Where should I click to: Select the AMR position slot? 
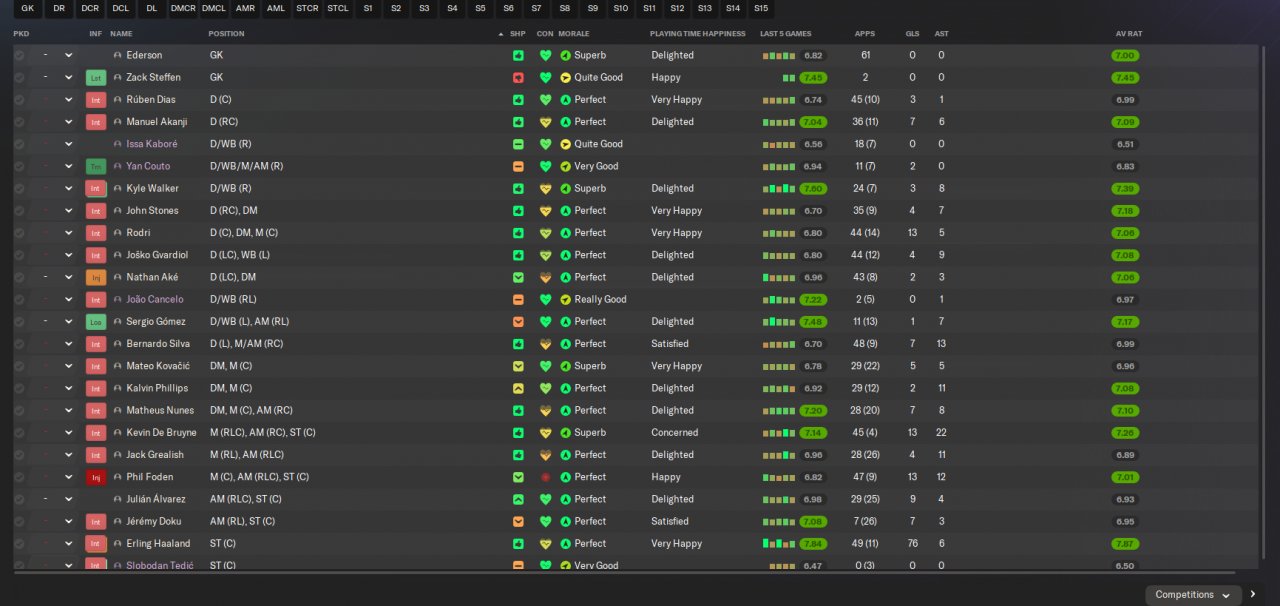pyautogui.click(x=245, y=8)
